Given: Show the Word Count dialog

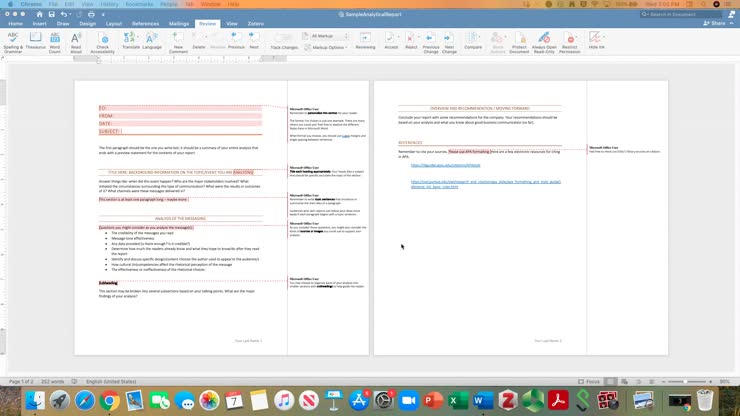Looking at the screenshot, I should click(x=55, y=42).
